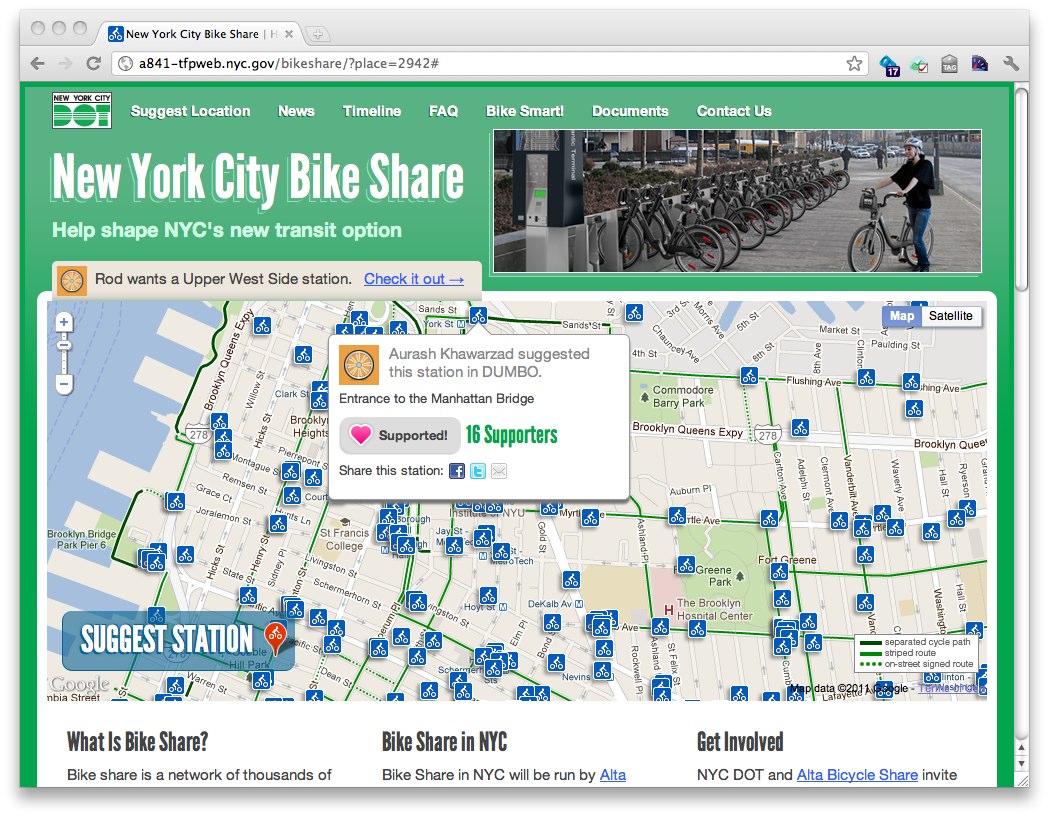Click the Entrance to the Manhattan Bridge text
Image resolution: width=1049 pixels, height=817 pixels.
pos(437,399)
